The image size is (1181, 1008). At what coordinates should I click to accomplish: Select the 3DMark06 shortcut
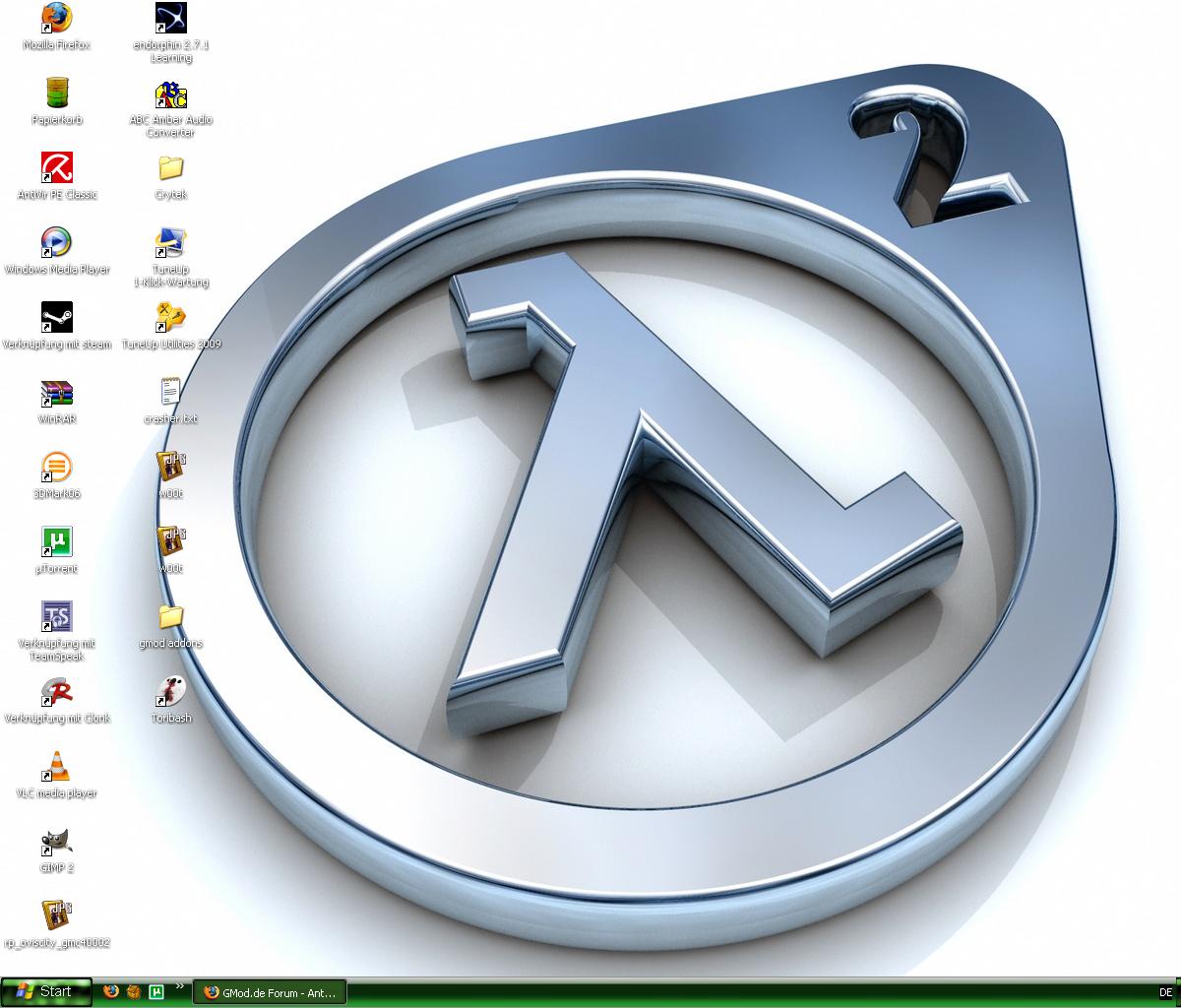(57, 468)
